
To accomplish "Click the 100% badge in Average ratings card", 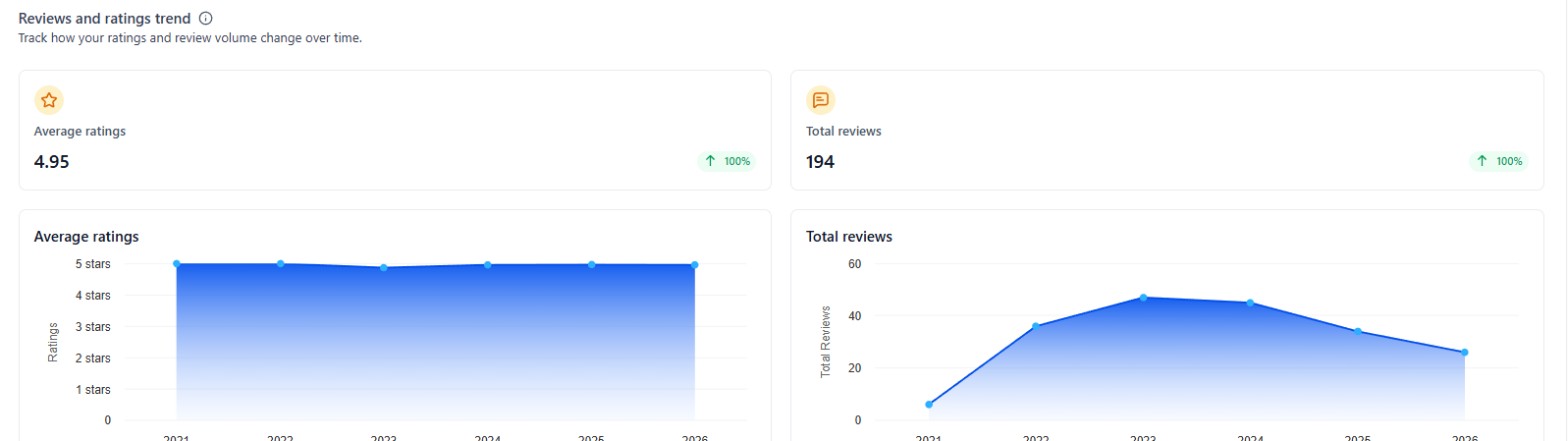I will [x=727, y=161].
